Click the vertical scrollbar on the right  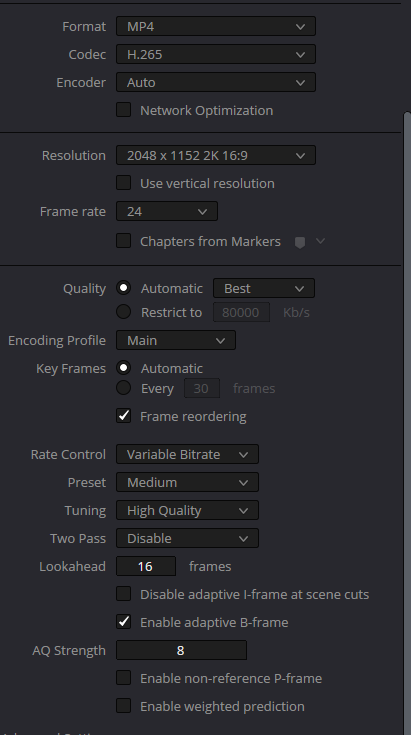point(407,422)
